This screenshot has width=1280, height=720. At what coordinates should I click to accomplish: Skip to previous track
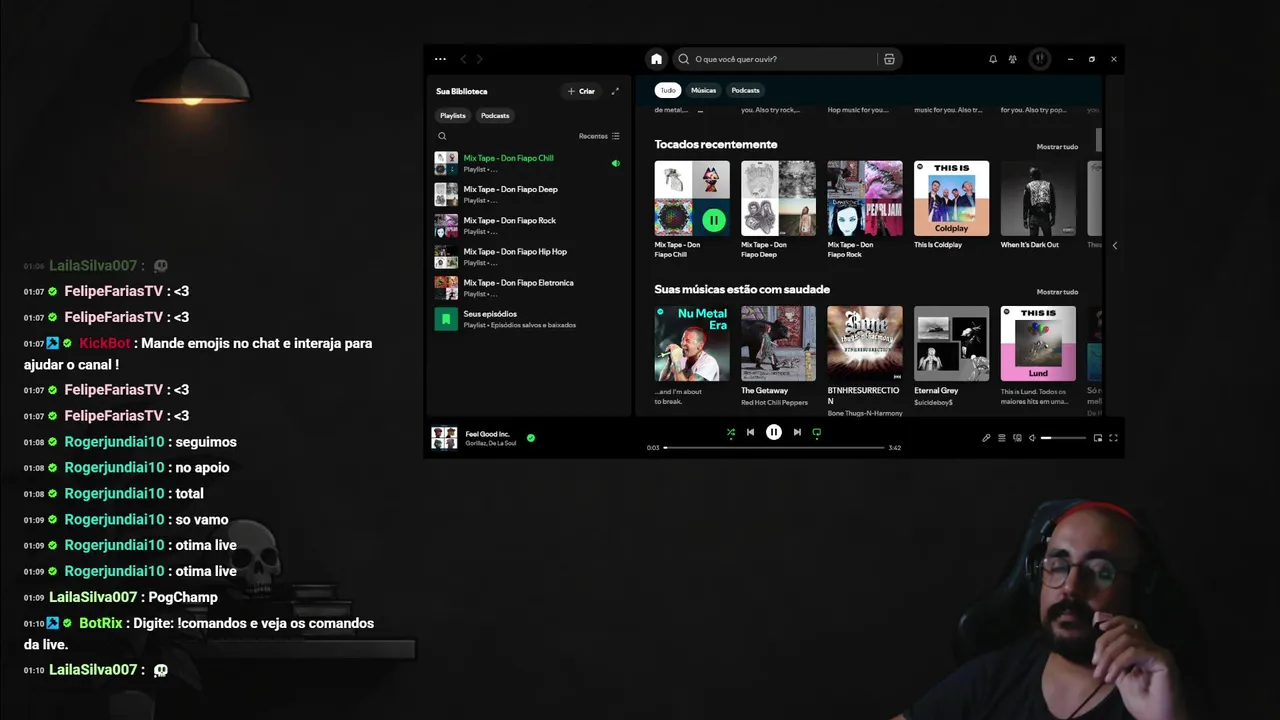750,432
